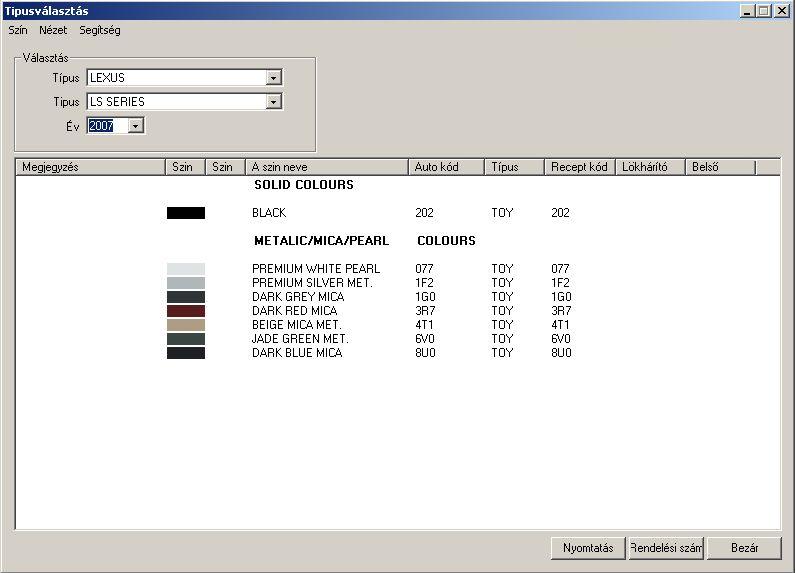Expand the LS SERIES model dropdown
The width and height of the screenshot is (795, 573).
tap(274, 102)
